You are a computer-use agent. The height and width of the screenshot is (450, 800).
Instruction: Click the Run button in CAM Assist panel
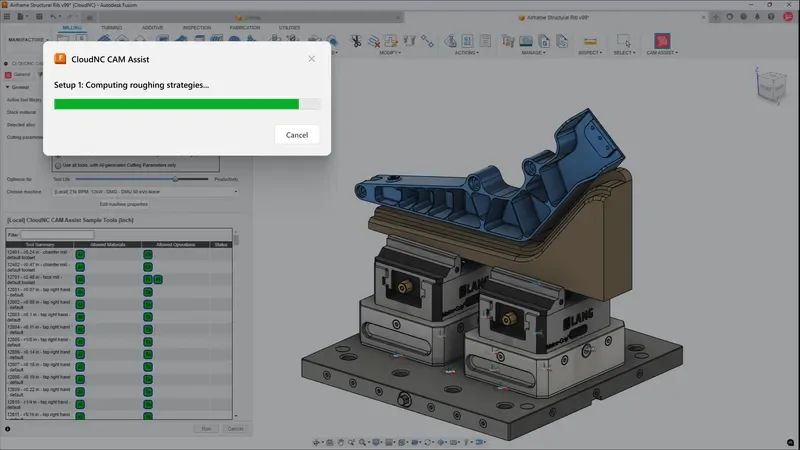(206, 429)
